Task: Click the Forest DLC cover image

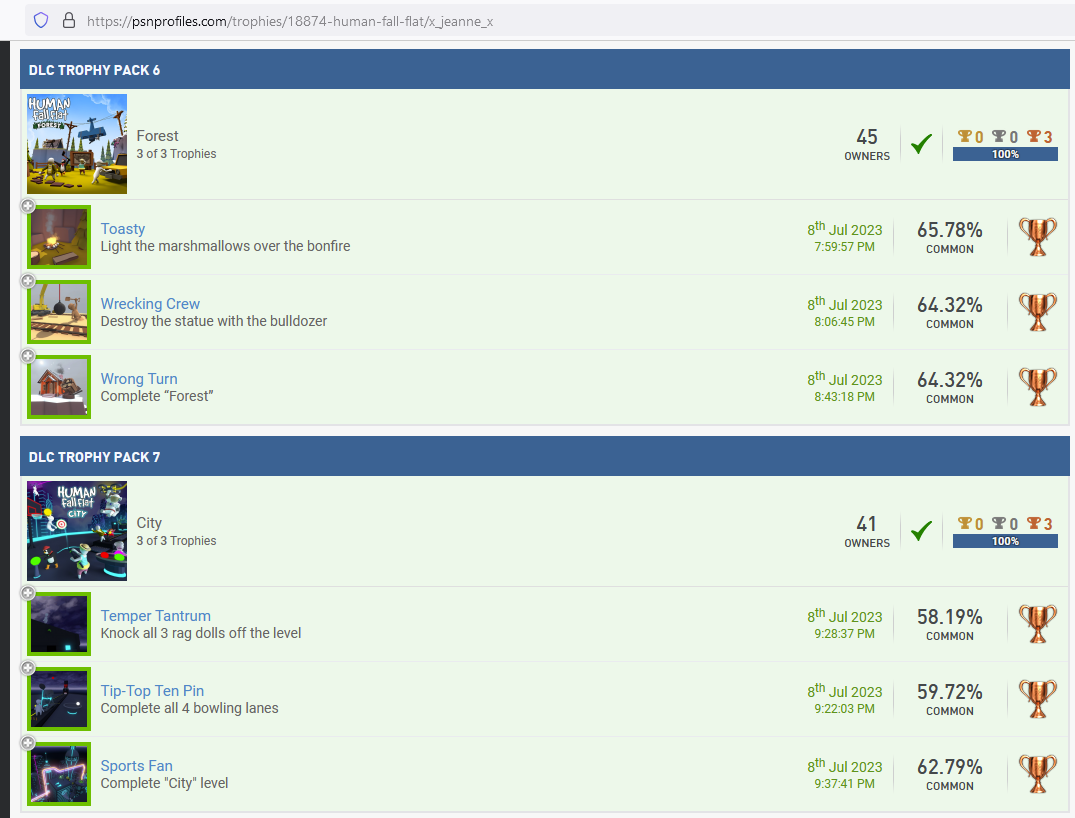Action: [77, 144]
